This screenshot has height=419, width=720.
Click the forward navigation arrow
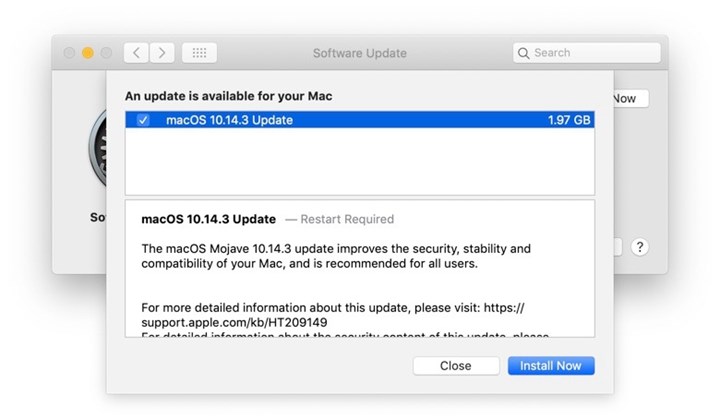click(161, 52)
